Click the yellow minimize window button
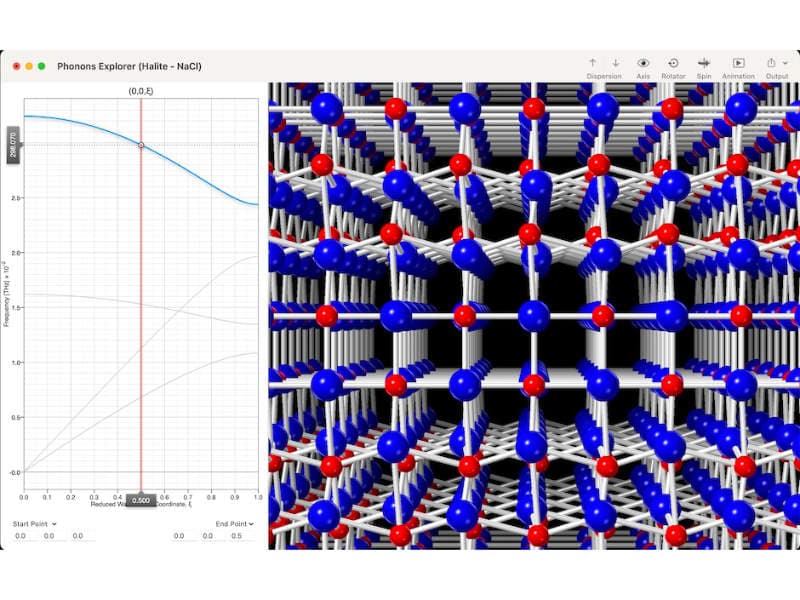 click(x=29, y=66)
